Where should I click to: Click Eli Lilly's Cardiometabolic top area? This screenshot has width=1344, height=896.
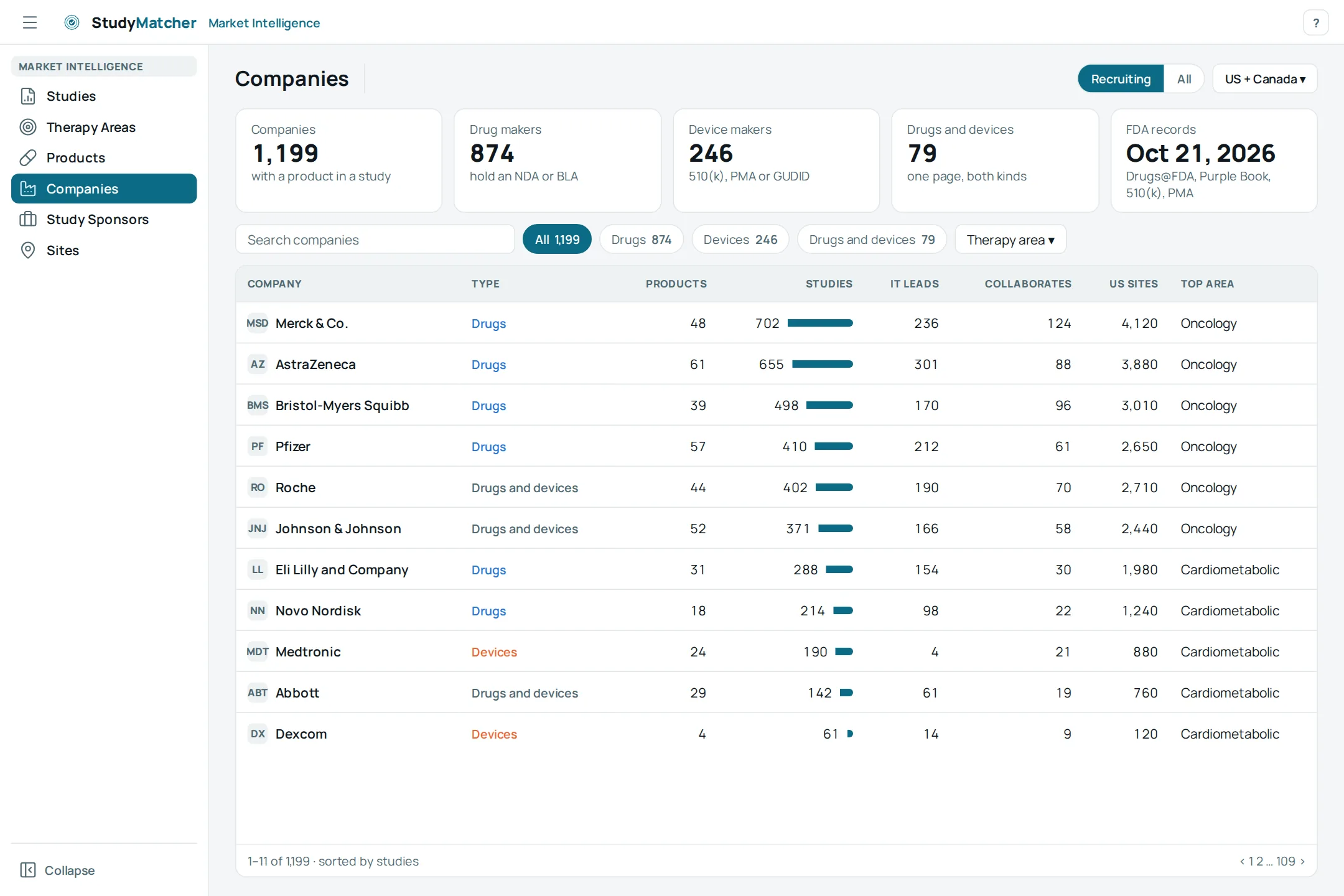(x=1230, y=569)
